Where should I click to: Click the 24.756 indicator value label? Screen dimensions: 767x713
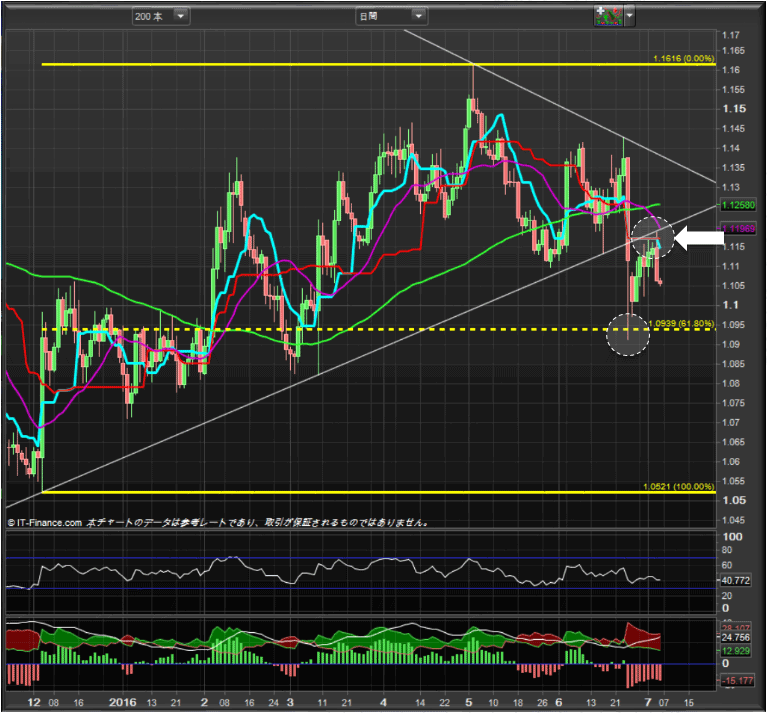coord(735,637)
